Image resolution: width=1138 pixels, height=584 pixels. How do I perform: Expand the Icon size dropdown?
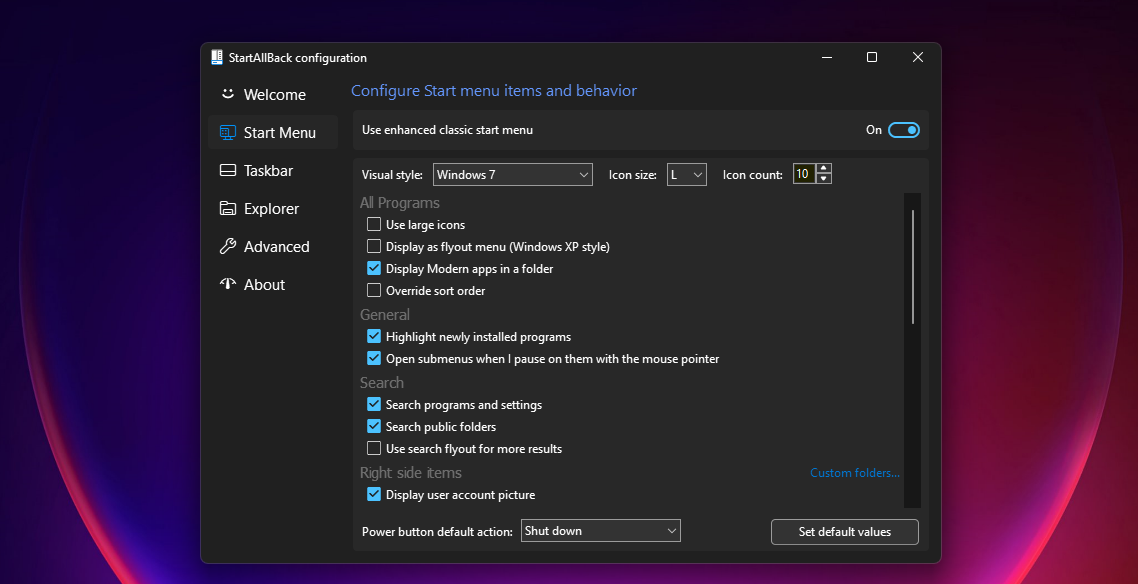pos(687,175)
